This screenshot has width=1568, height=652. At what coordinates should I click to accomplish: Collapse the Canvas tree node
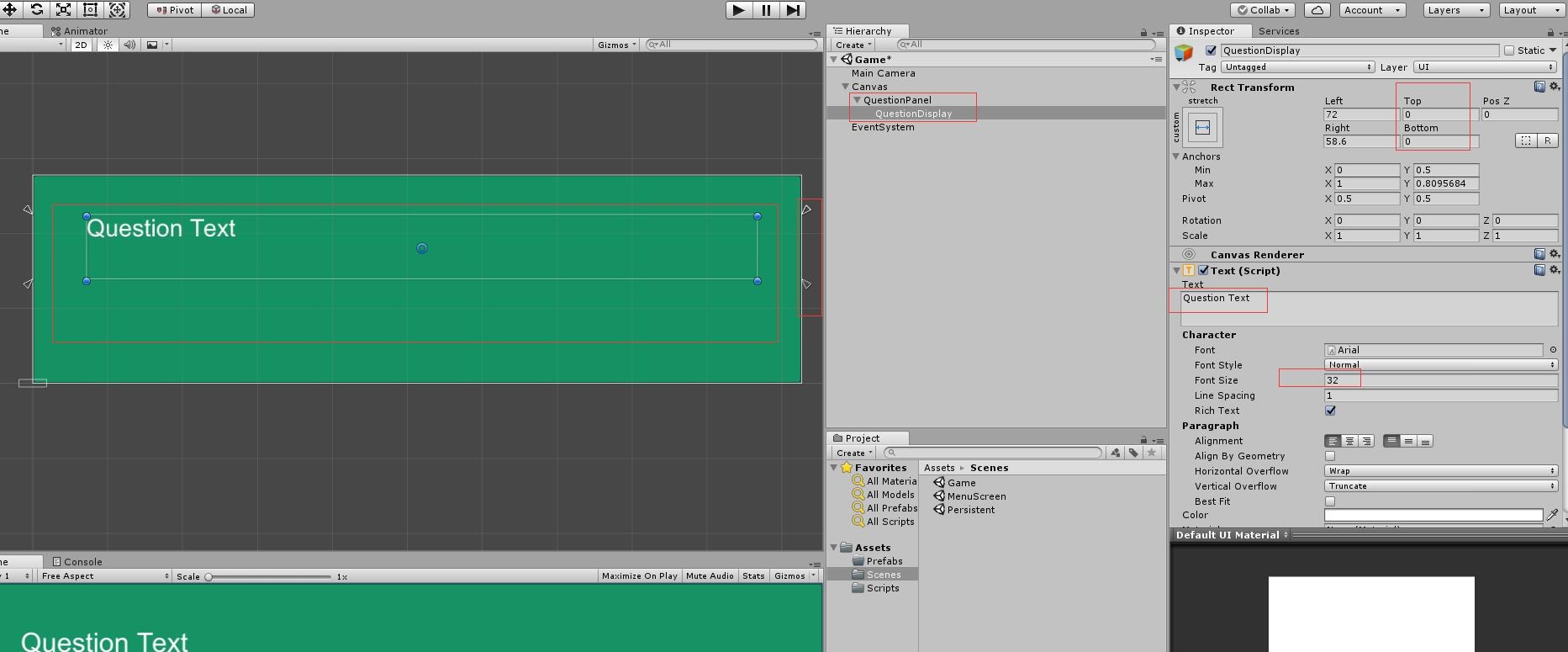point(845,87)
